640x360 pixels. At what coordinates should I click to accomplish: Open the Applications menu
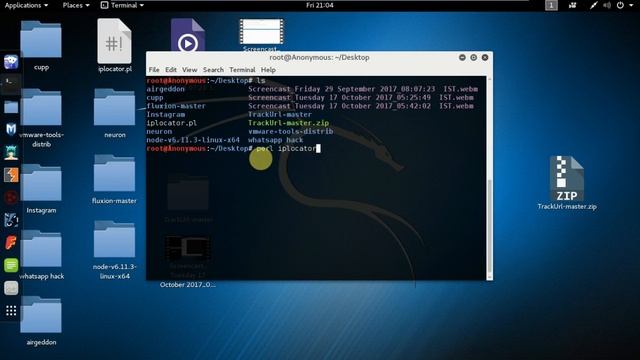pos(26,5)
